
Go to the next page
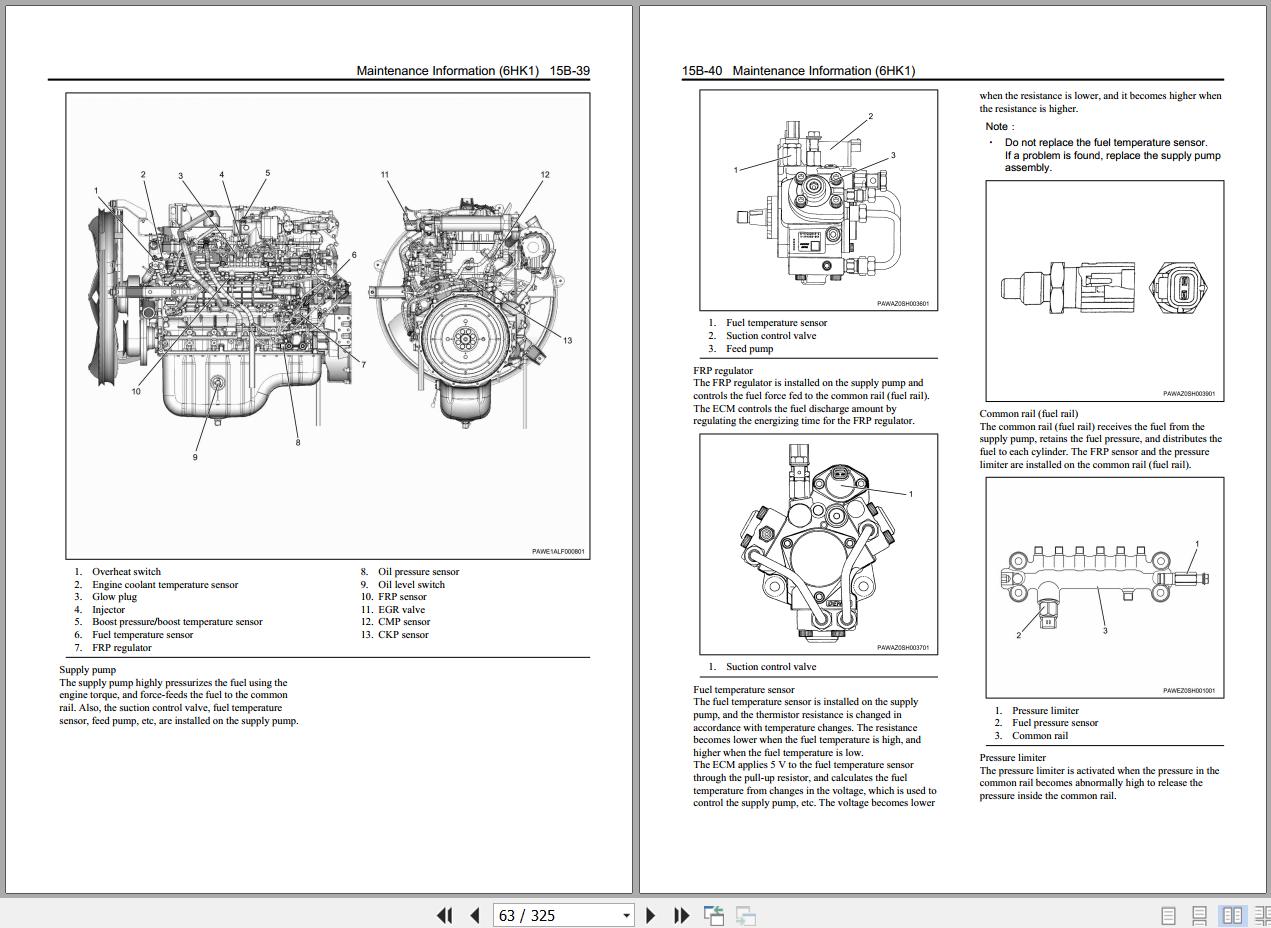tap(651, 915)
